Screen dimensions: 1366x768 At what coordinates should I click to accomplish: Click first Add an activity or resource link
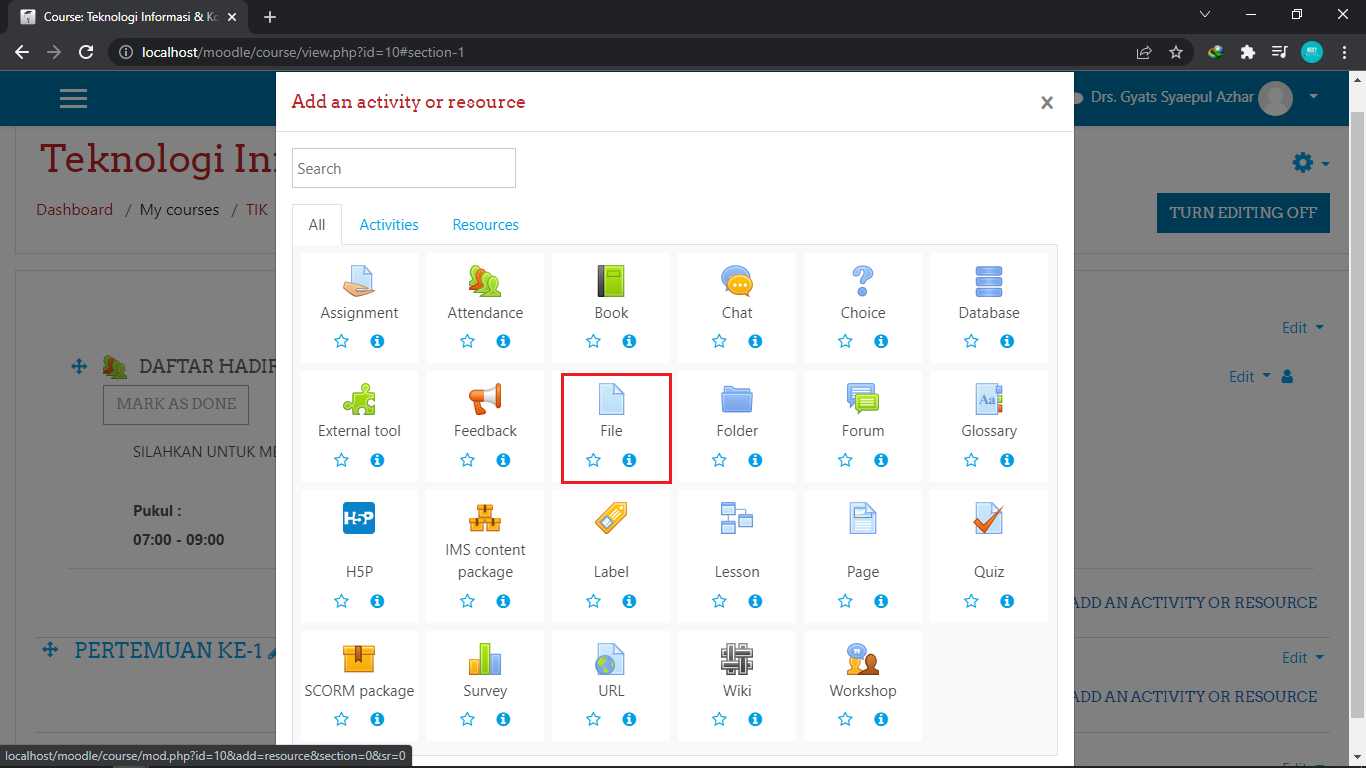(x=1195, y=603)
